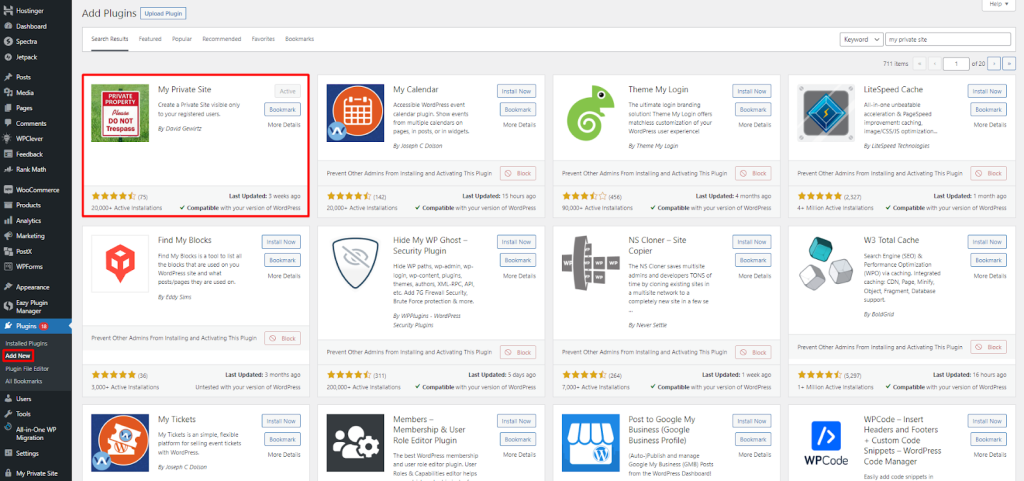Jump to the last results page
The height and width of the screenshot is (481, 1024).
[x=1010, y=63]
